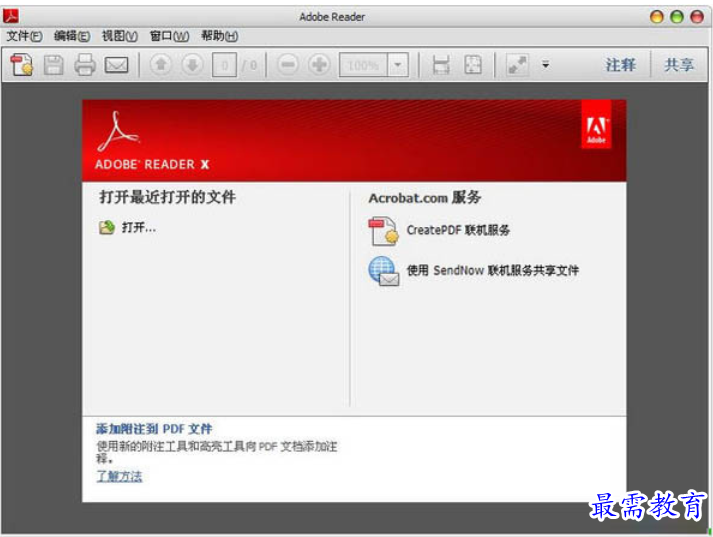Open the 视图(V) menu

click(120, 36)
